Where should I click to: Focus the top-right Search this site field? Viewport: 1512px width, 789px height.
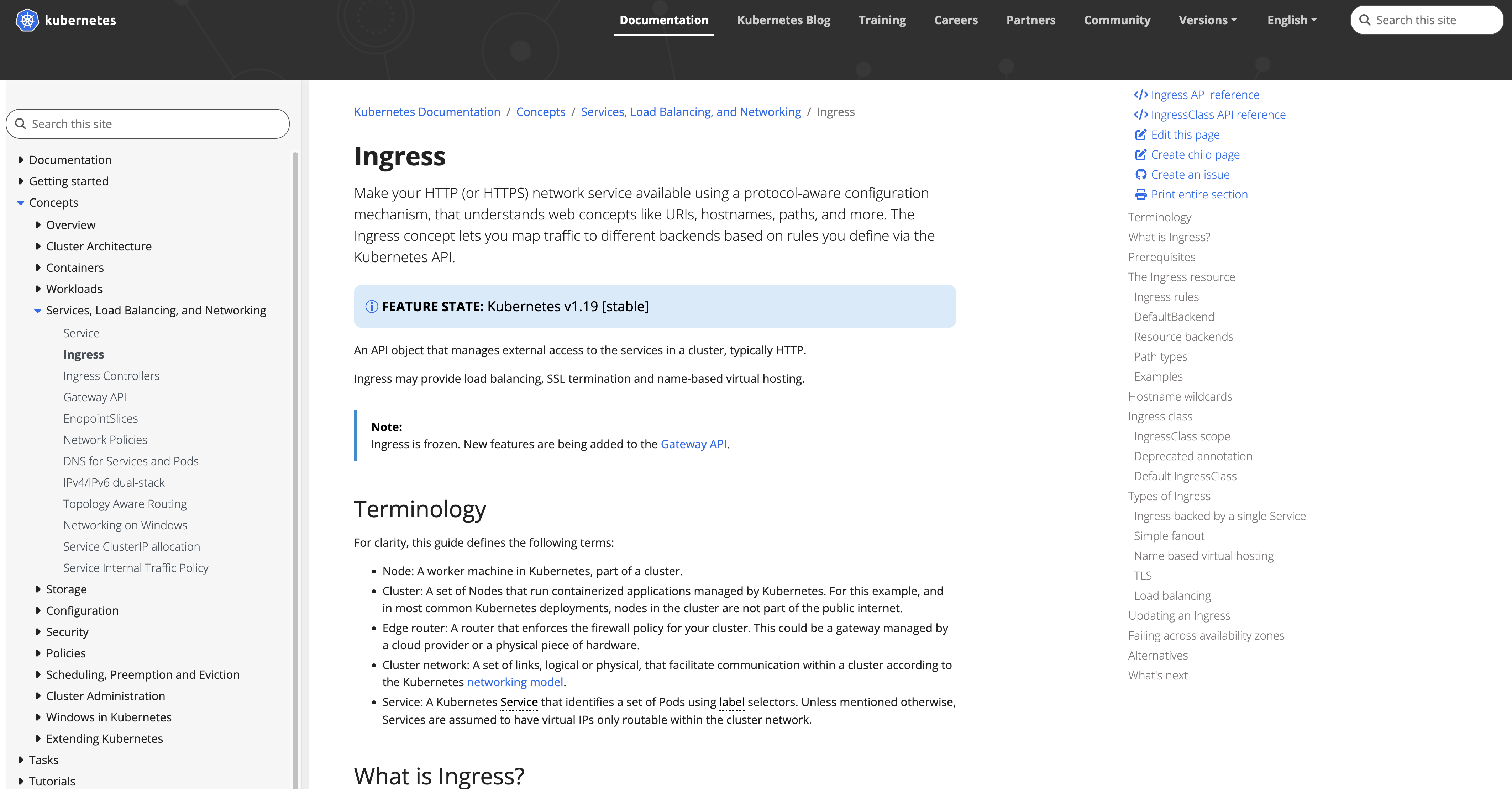(x=1426, y=20)
